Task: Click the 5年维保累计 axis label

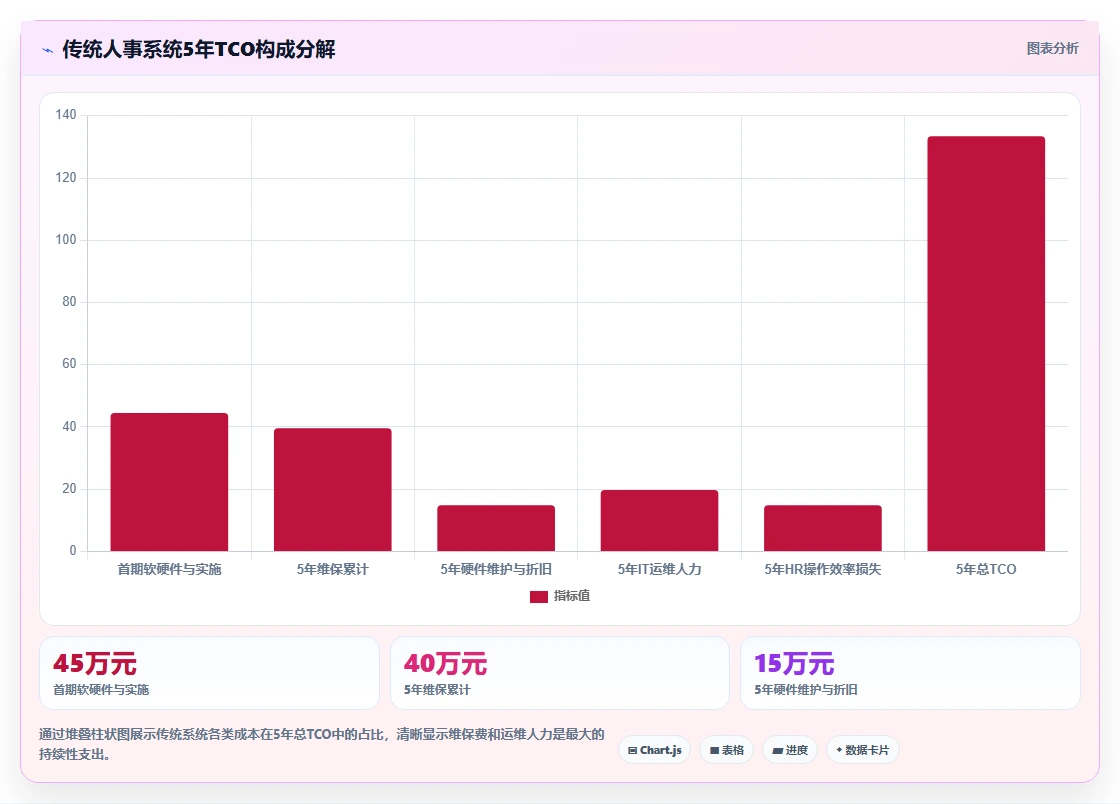Action: (x=332, y=569)
